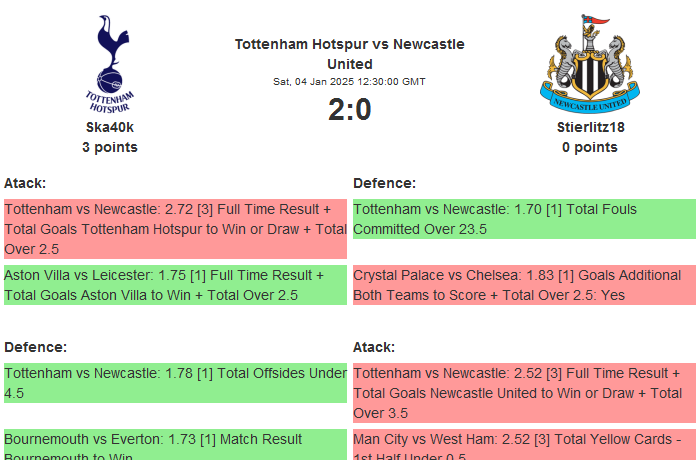Open the Ska40k player name
700x460 pixels.
[110, 127]
